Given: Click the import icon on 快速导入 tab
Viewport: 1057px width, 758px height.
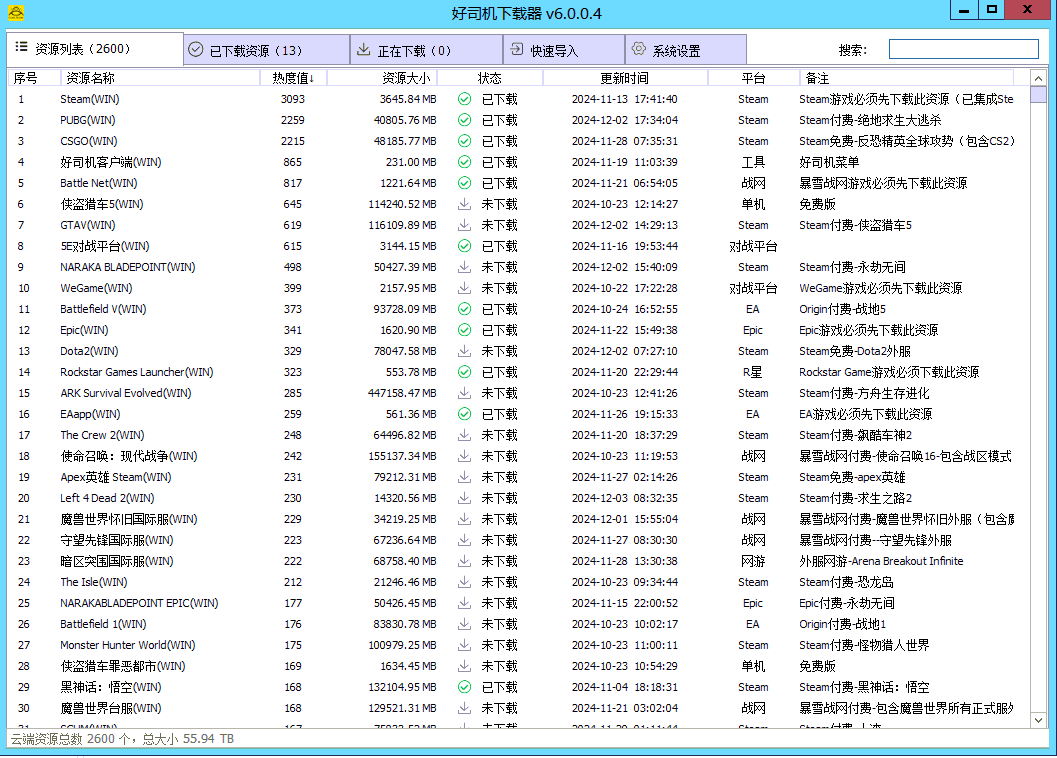Looking at the screenshot, I should 516,49.
